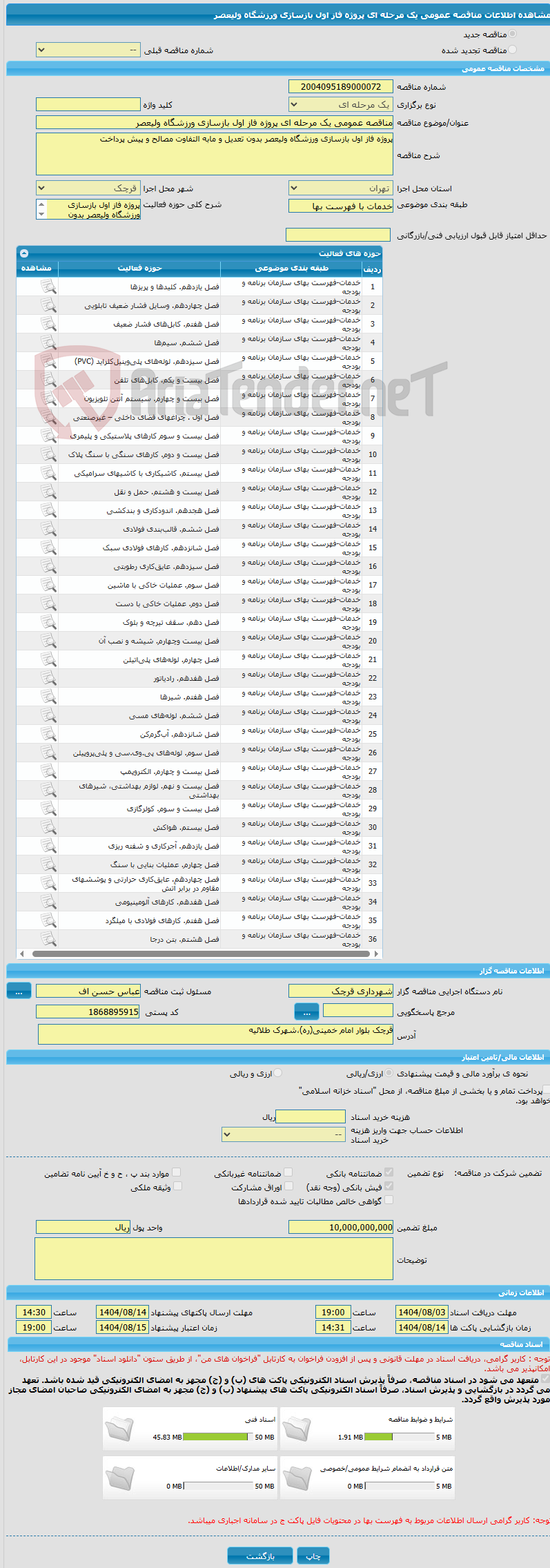550x1568 pixels.
Task: Open the استان محل اجرا dropdown
Action: click(341, 188)
